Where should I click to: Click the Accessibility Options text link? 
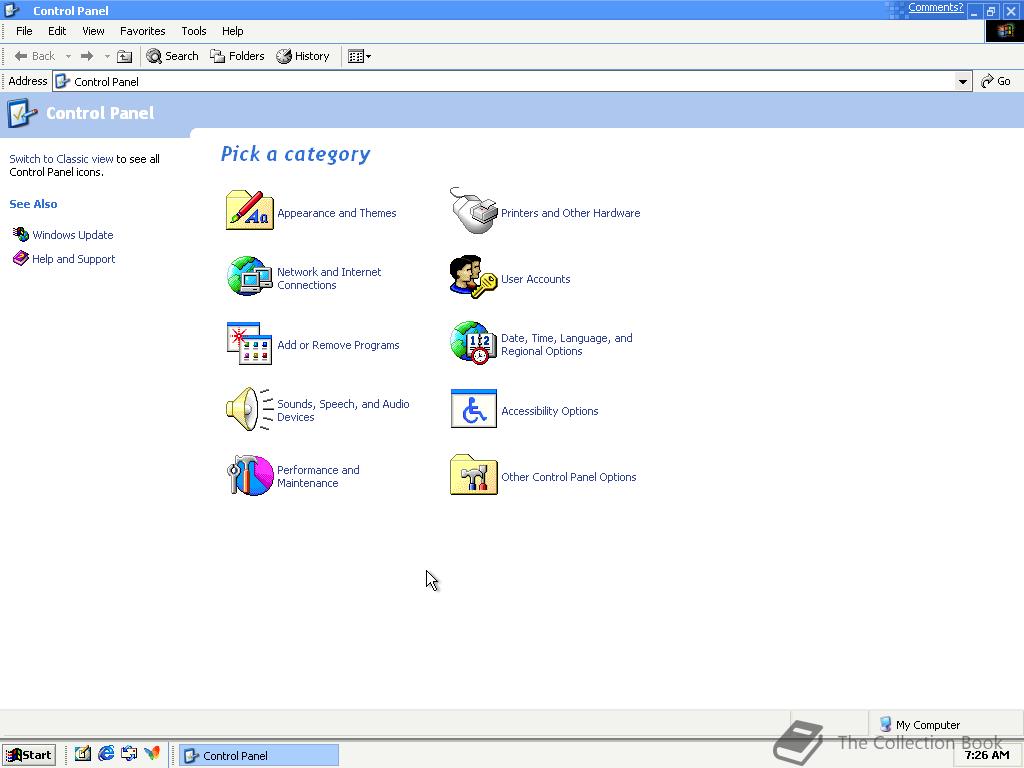[x=550, y=411]
